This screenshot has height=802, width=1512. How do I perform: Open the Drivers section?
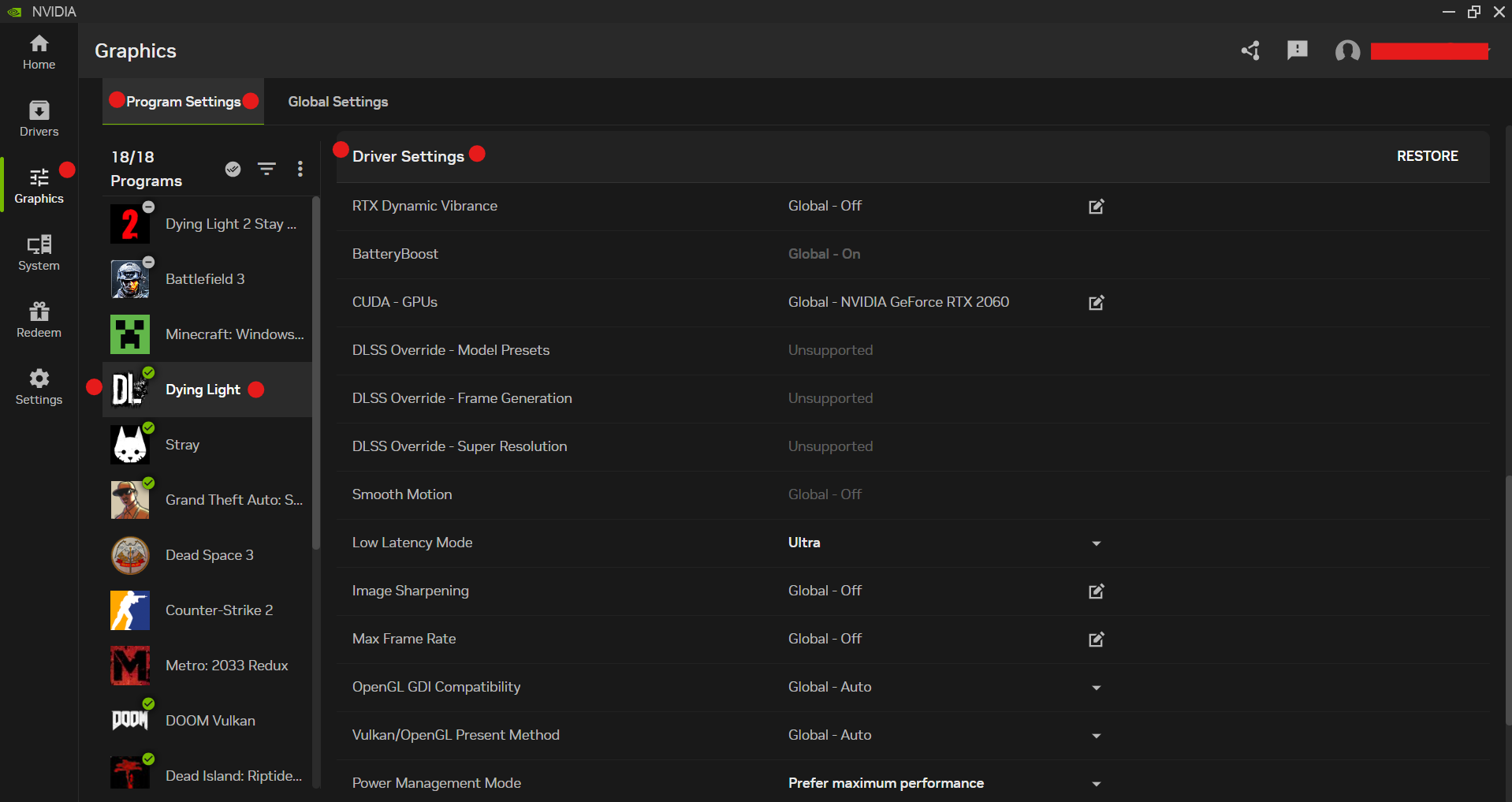[39, 119]
